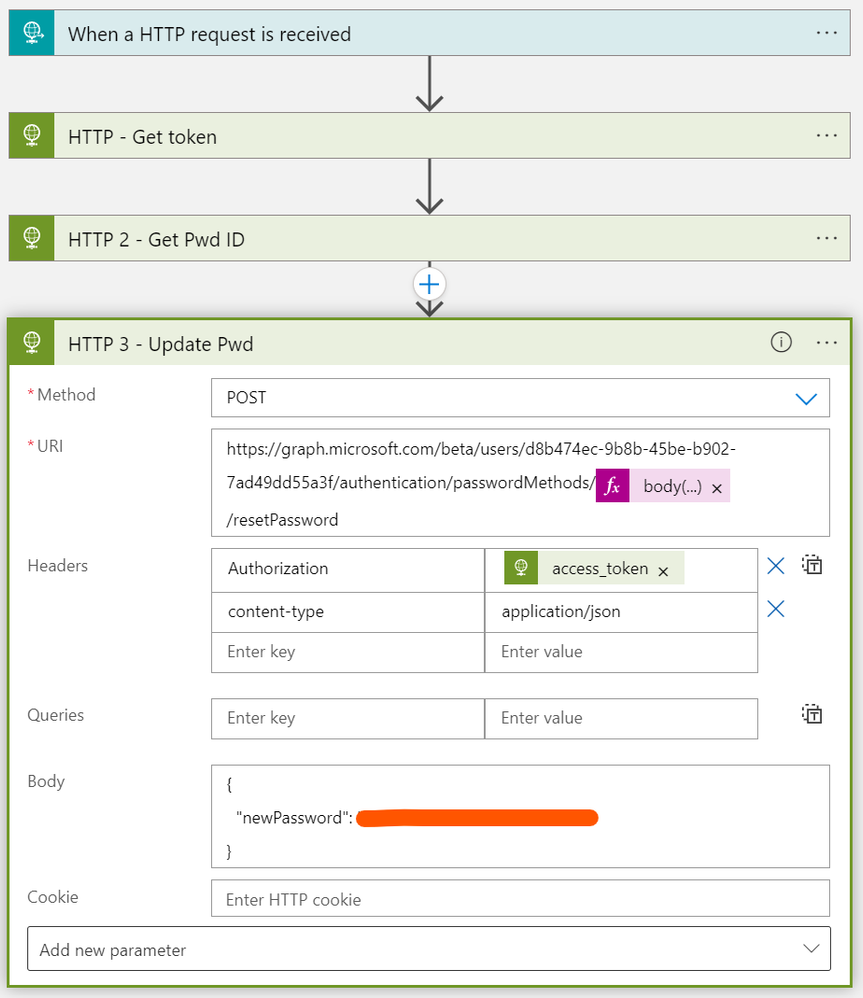Screen dimensions: 863x998
Task: Expand the Add new parameter dropdown
Action: (x=429, y=949)
